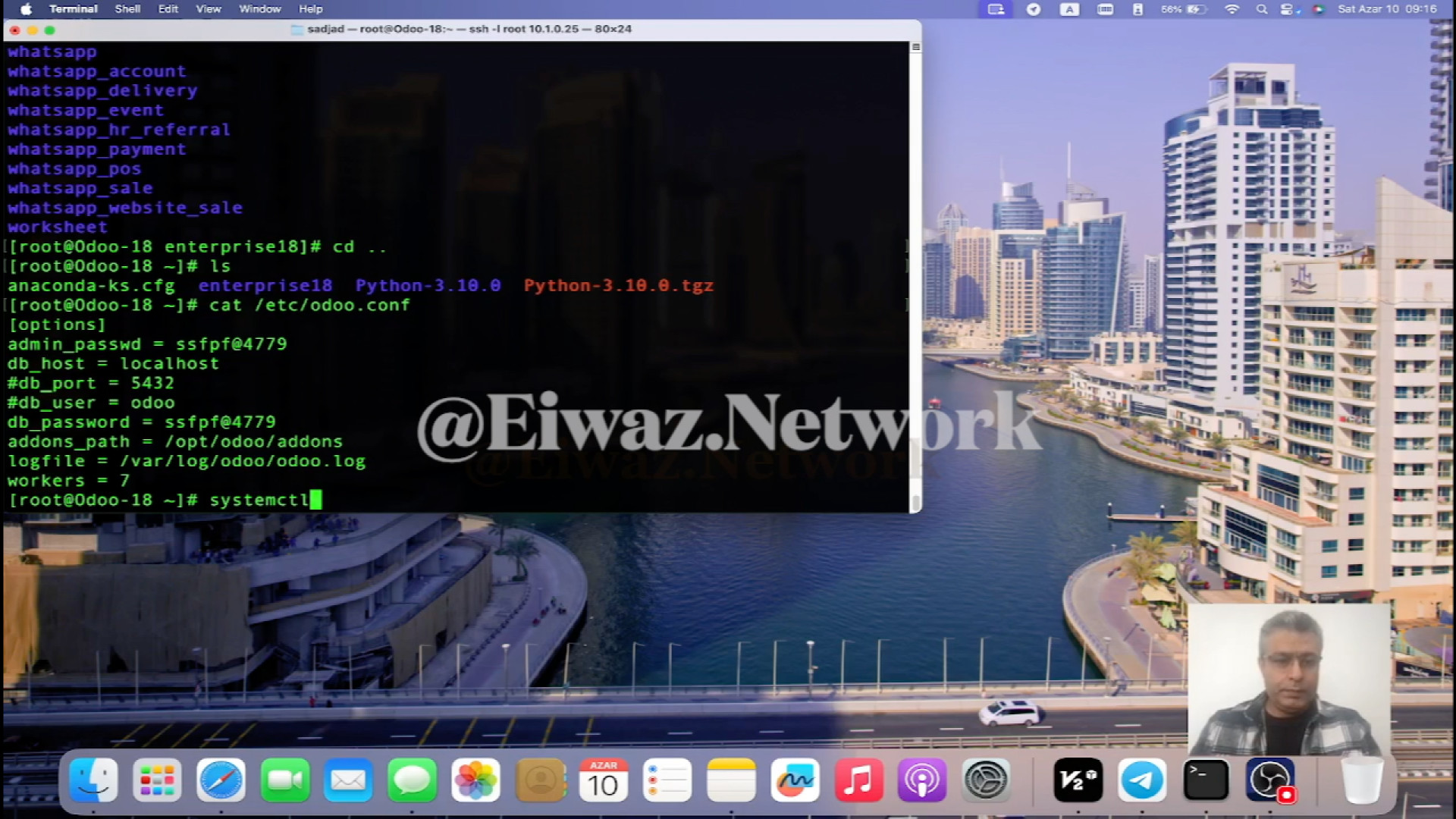Open the Apple menu
This screenshot has width=1456, height=819.
click(26, 9)
